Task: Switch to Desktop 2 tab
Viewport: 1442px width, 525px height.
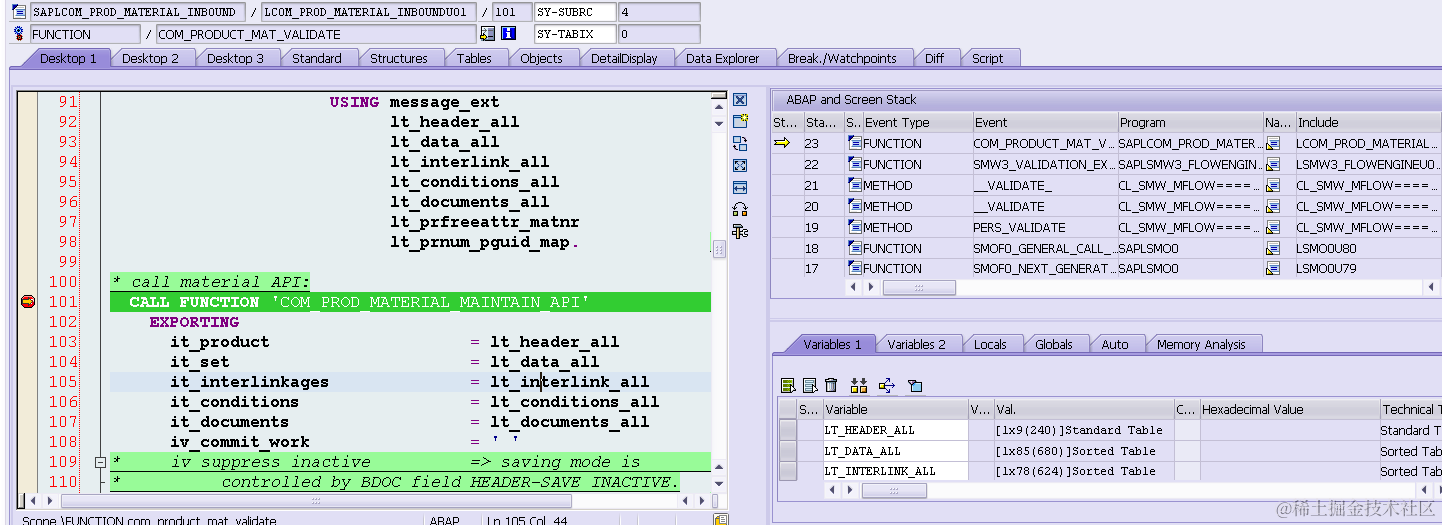Action: (150, 58)
